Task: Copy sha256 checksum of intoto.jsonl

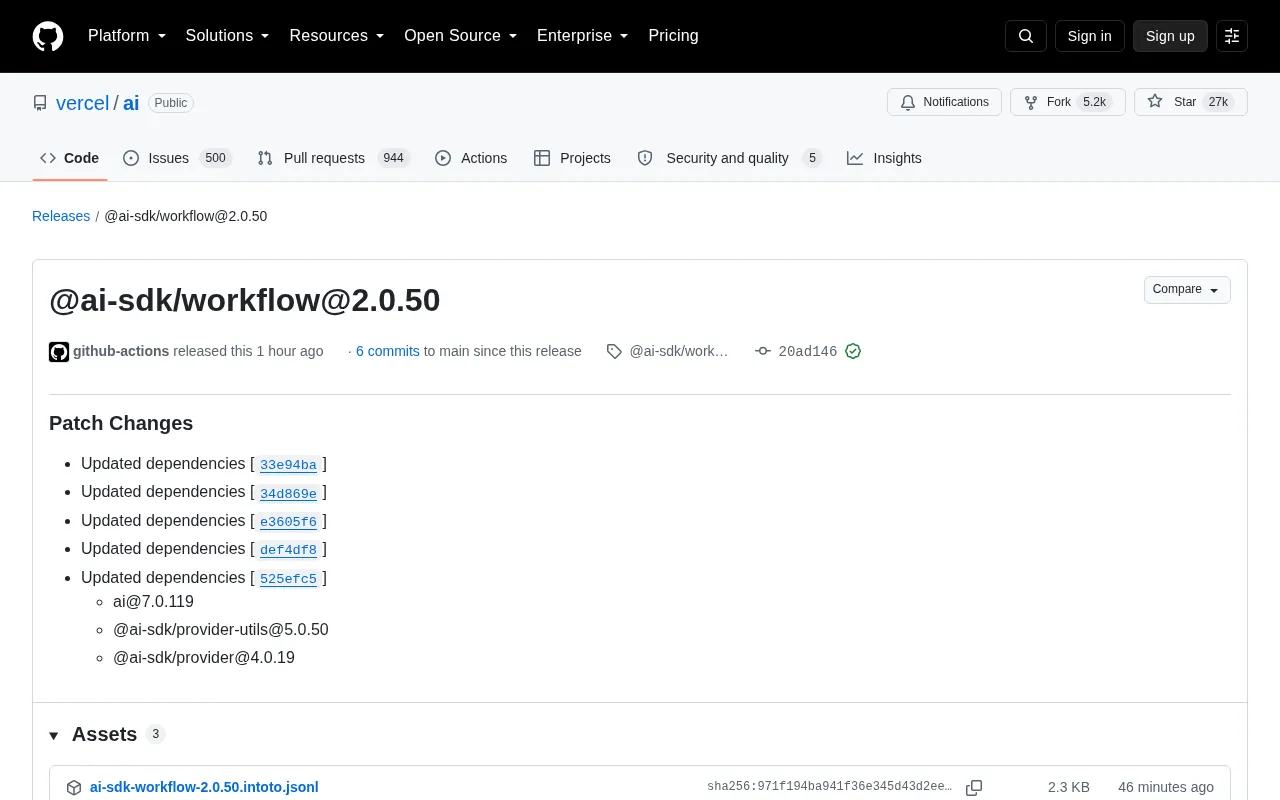Action: pos(974,787)
